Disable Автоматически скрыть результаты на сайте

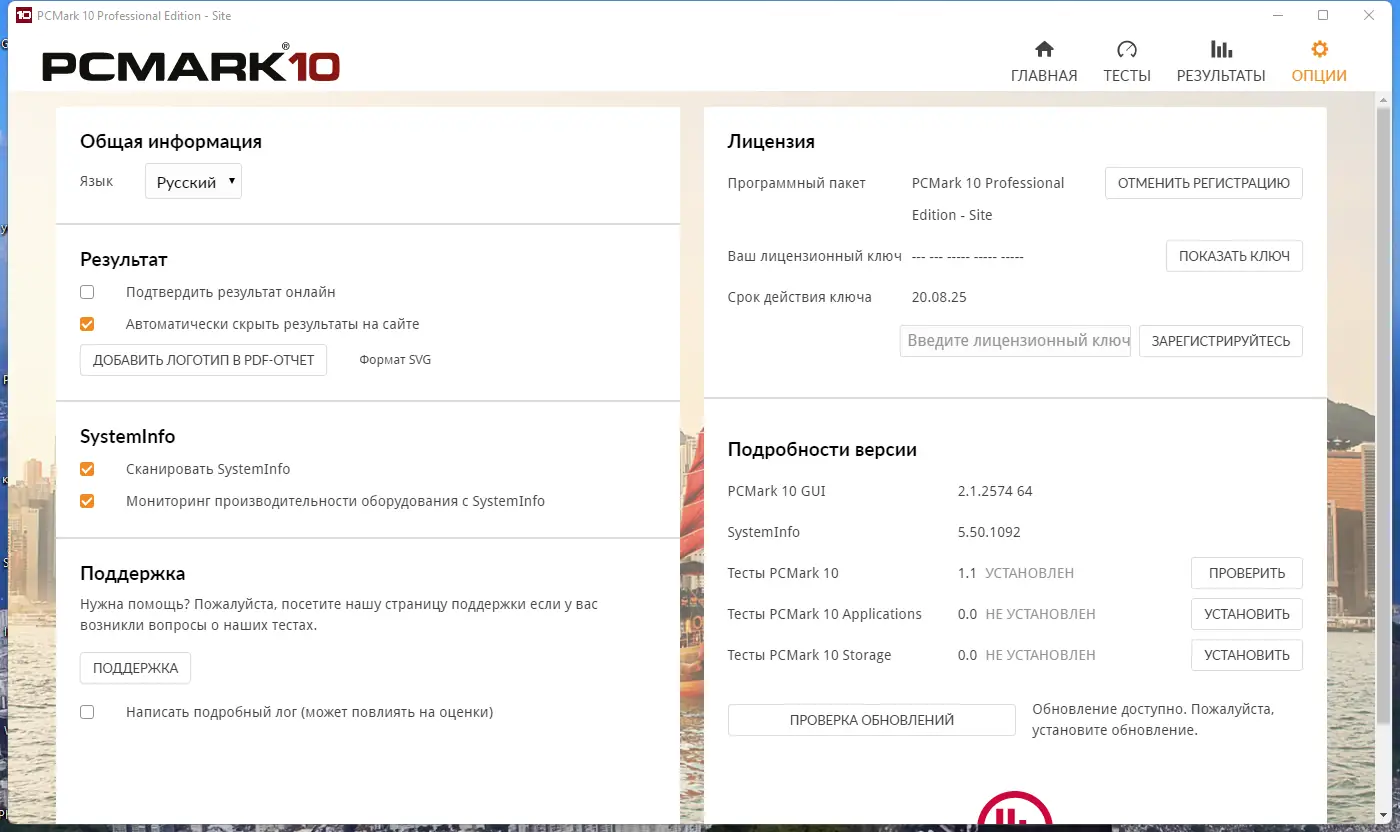[87, 323]
